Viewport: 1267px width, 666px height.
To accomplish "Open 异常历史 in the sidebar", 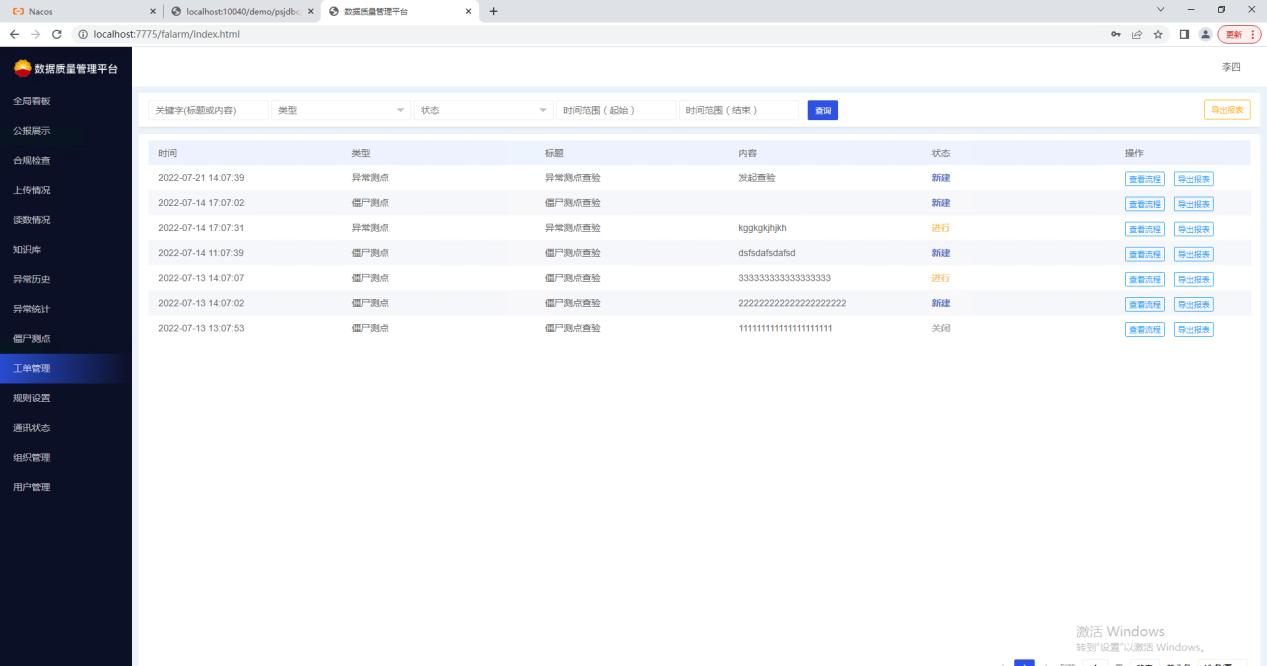I will point(32,279).
